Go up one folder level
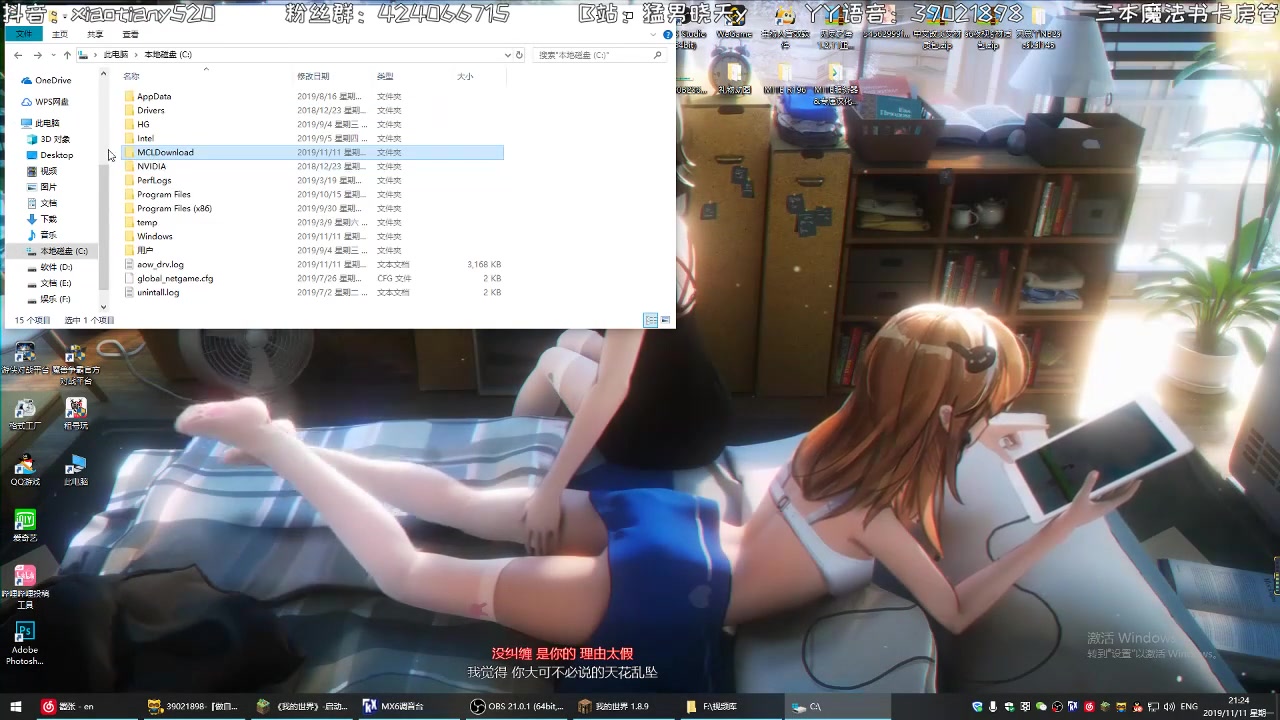The height and width of the screenshot is (720, 1280). pyautogui.click(x=67, y=55)
